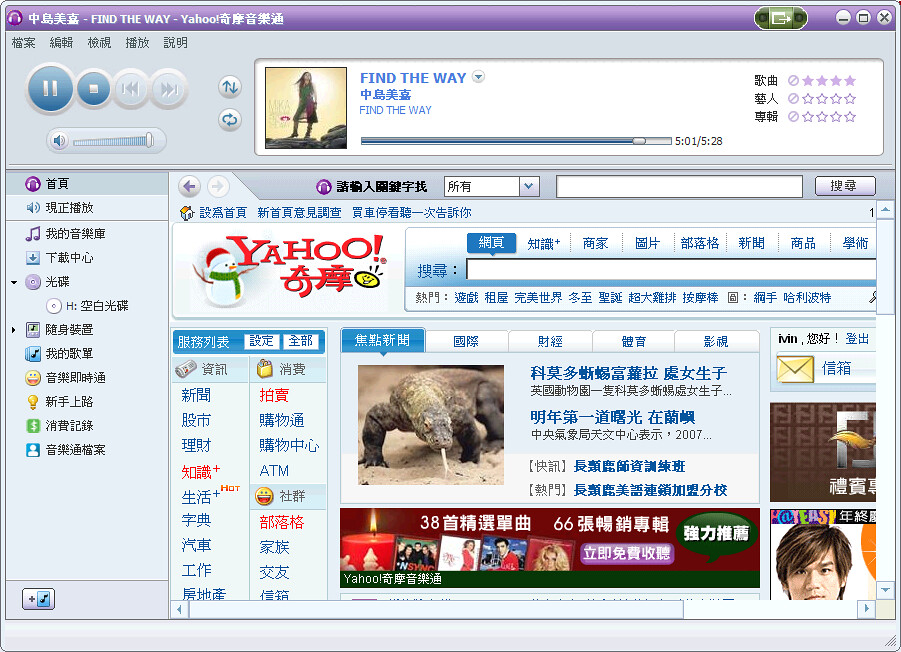This screenshot has height=652, width=901.
Task: Go back to the previous track
Action: [x=130, y=90]
